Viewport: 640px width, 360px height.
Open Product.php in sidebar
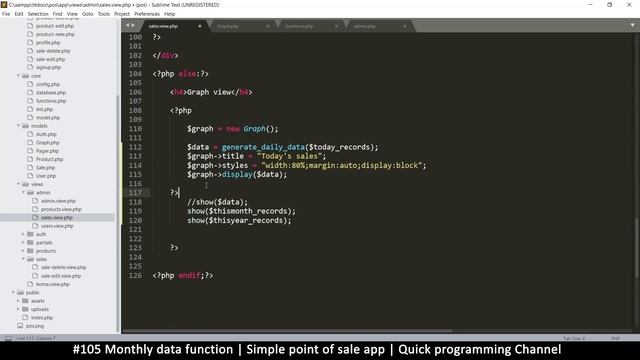click(49, 159)
